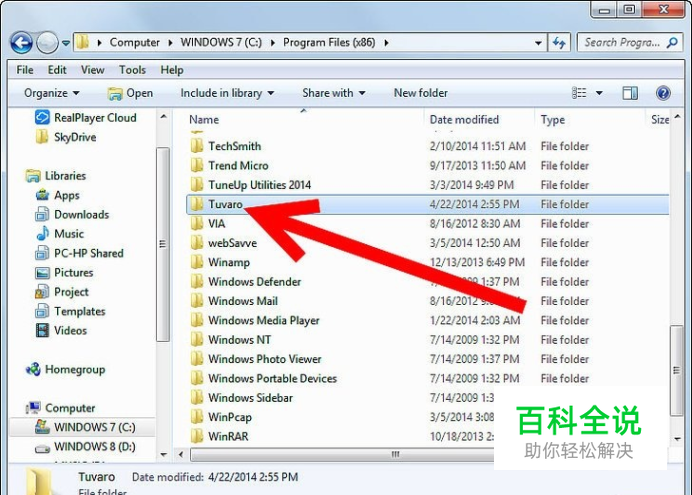Open the Templates library
The height and width of the screenshot is (495, 692).
(70, 311)
